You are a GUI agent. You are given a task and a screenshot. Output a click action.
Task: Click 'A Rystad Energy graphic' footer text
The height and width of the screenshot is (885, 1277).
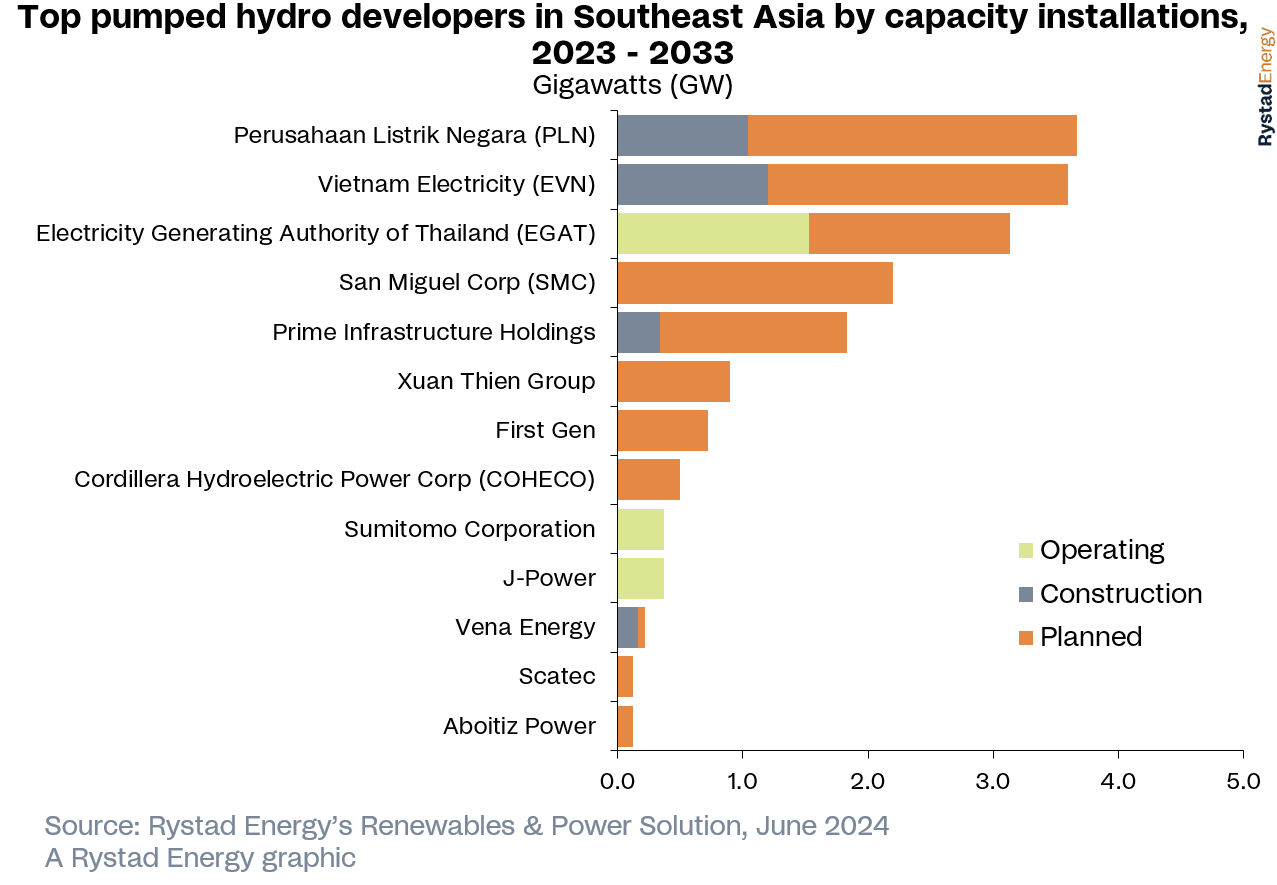(x=200, y=858)
